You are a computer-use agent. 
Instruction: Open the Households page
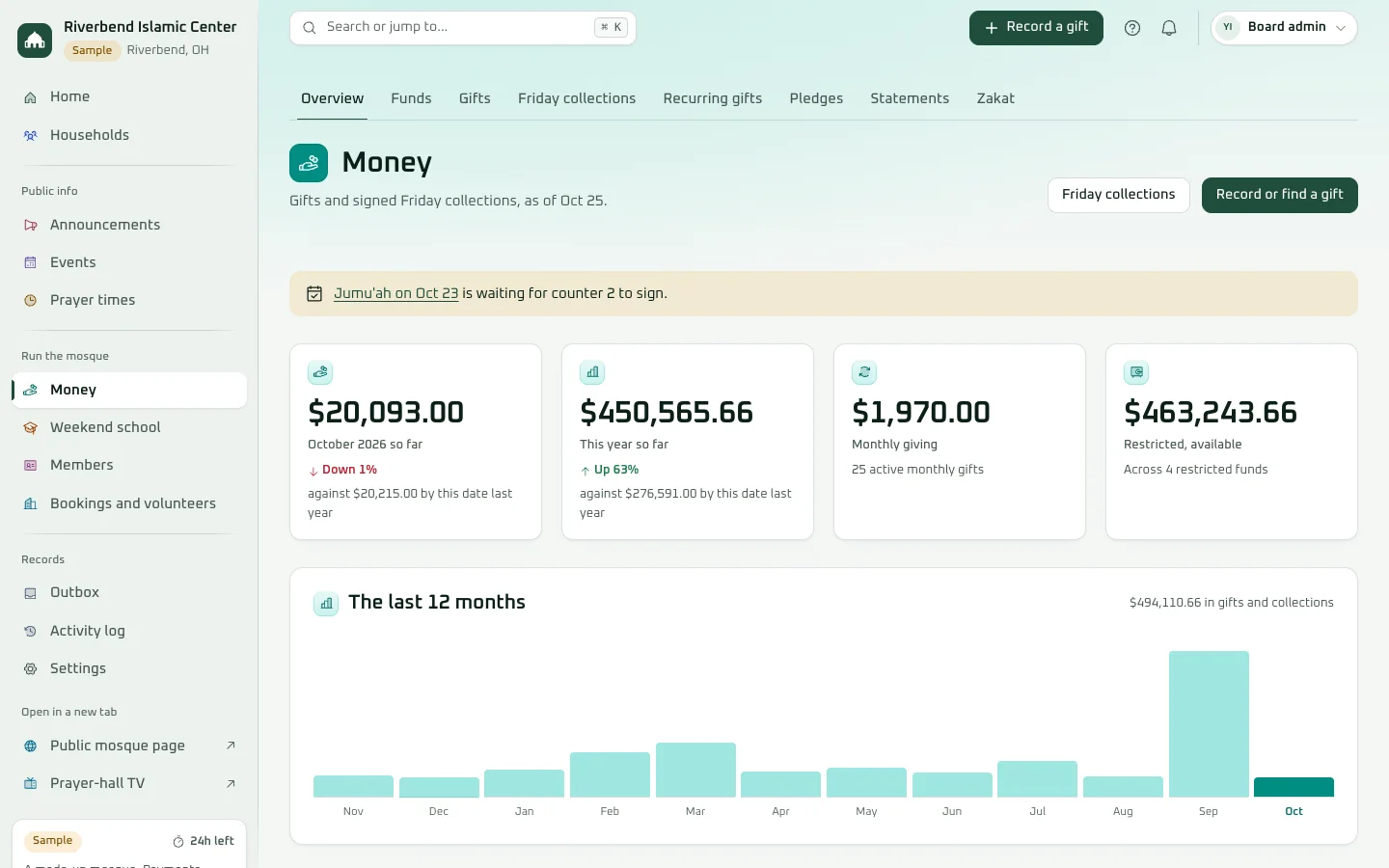click(x=129, y=135)
